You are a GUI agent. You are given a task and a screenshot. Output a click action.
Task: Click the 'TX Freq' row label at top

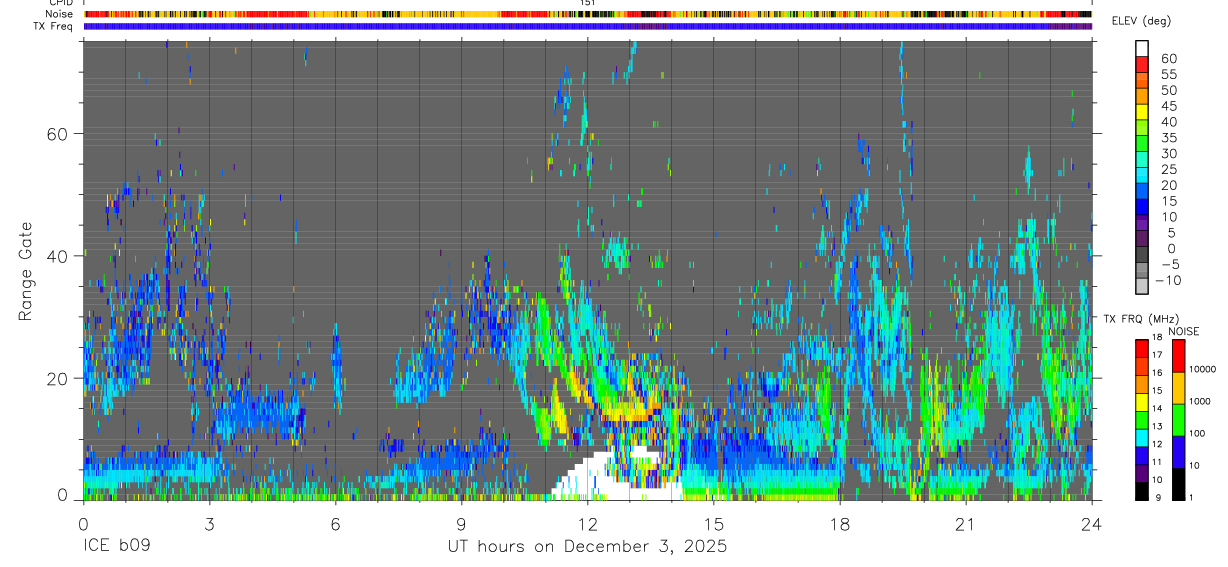(x=54, y=26)
